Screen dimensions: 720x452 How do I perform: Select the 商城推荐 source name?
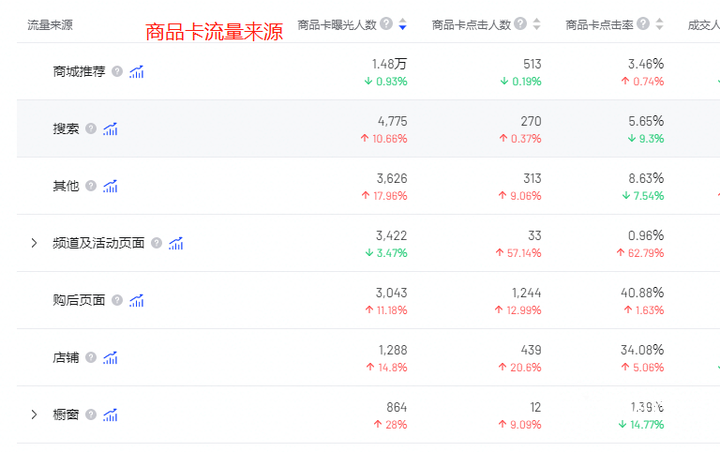(x=79, y=72)
